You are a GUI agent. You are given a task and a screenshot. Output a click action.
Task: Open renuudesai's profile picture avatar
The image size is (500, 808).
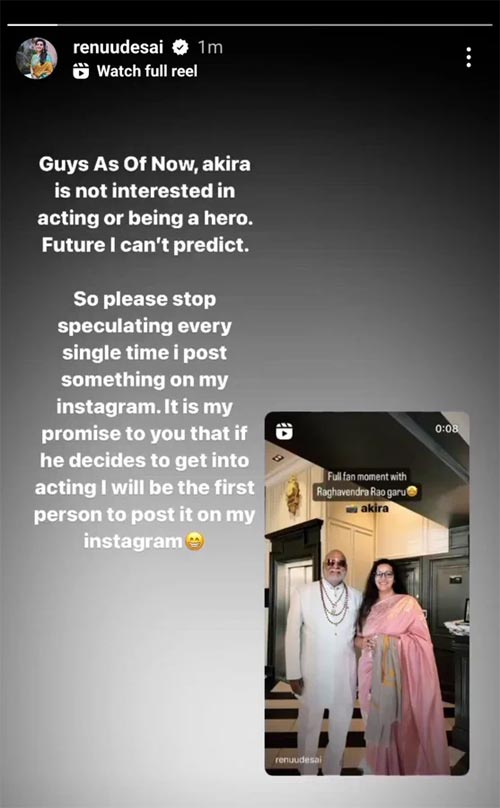(x=37, y=58)
